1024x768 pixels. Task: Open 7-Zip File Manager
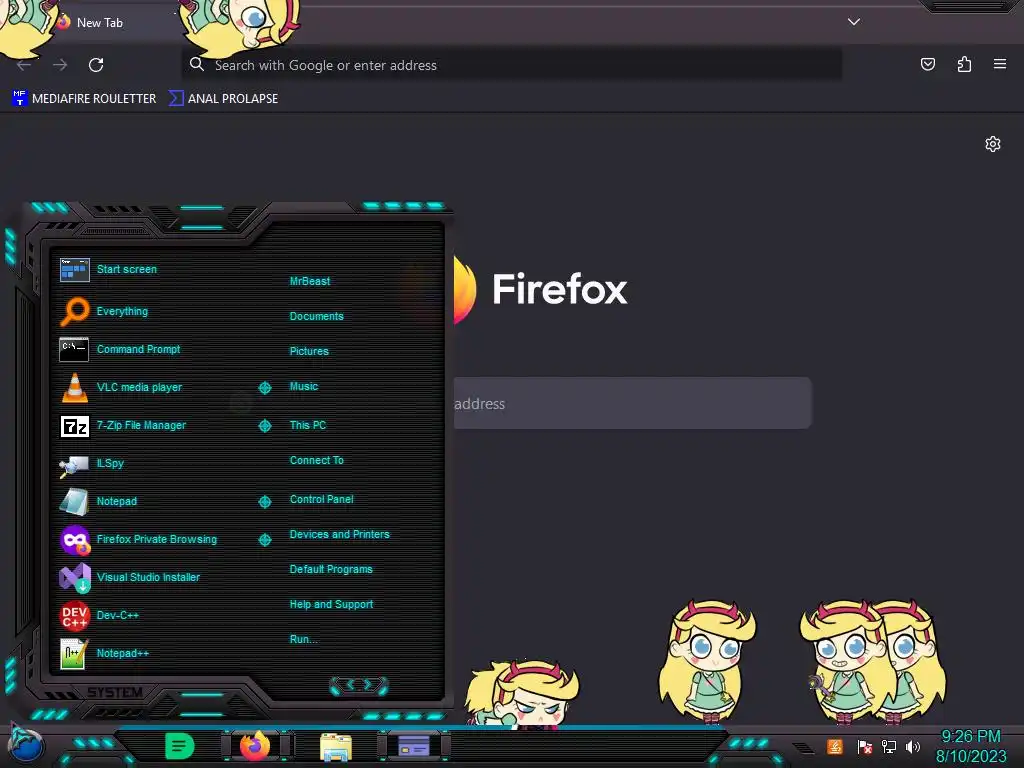coord(122,426)
